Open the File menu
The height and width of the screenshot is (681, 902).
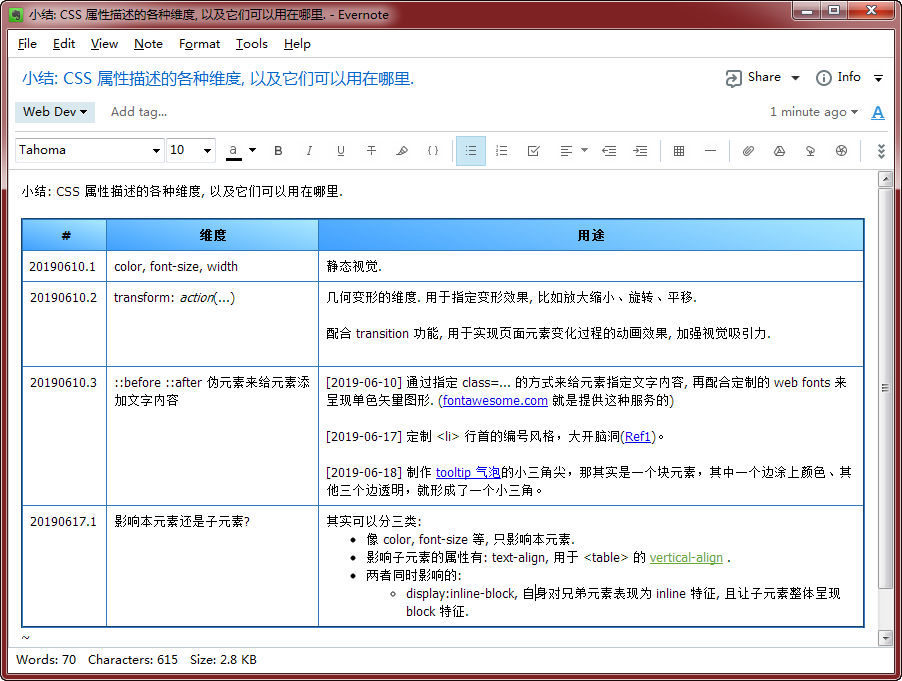coord(27,44)
